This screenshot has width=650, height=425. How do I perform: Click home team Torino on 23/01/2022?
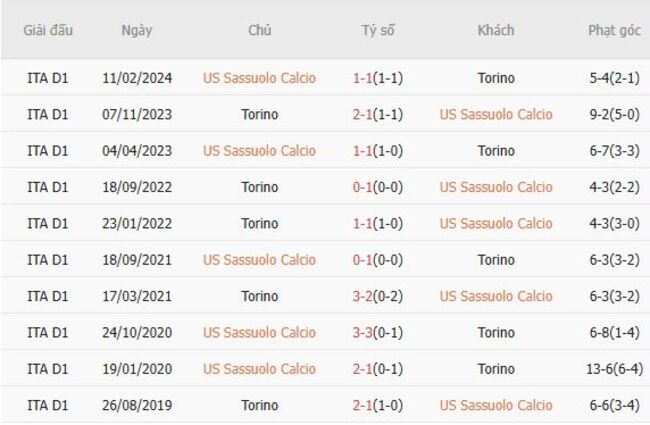(259, 223)
